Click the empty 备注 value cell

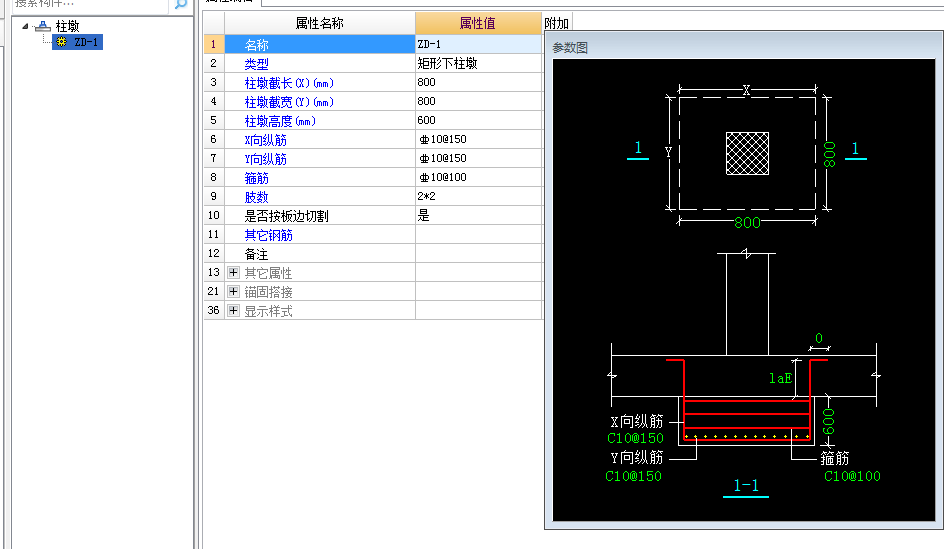[479, 253]
